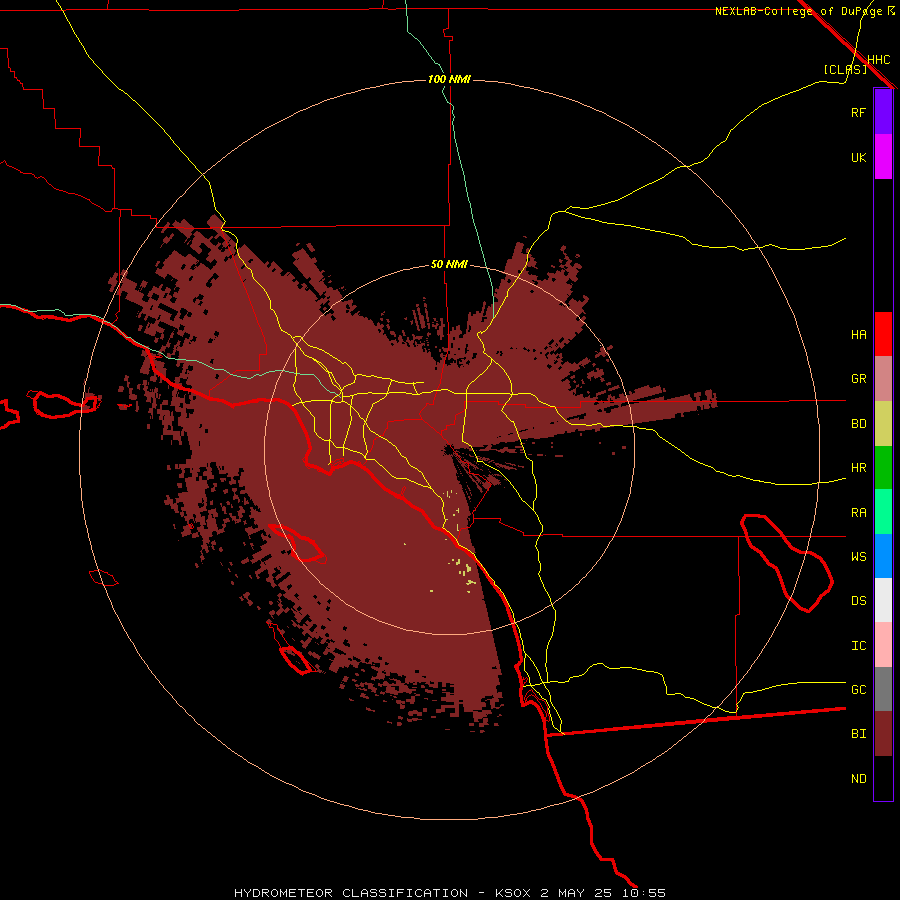Click the UK magenta legend swatch
The height and width of the screenshot is (900, 900).
883,157
